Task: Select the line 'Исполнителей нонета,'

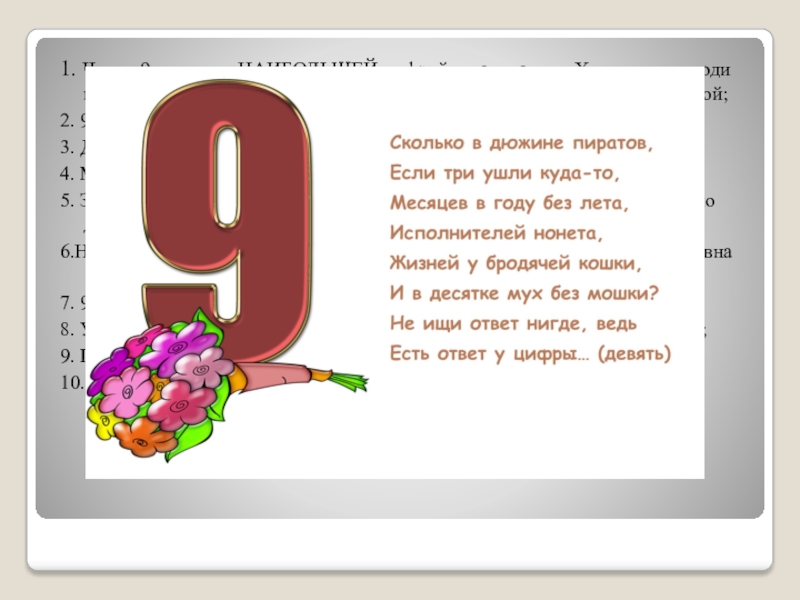Action: [x=497, y=233]
